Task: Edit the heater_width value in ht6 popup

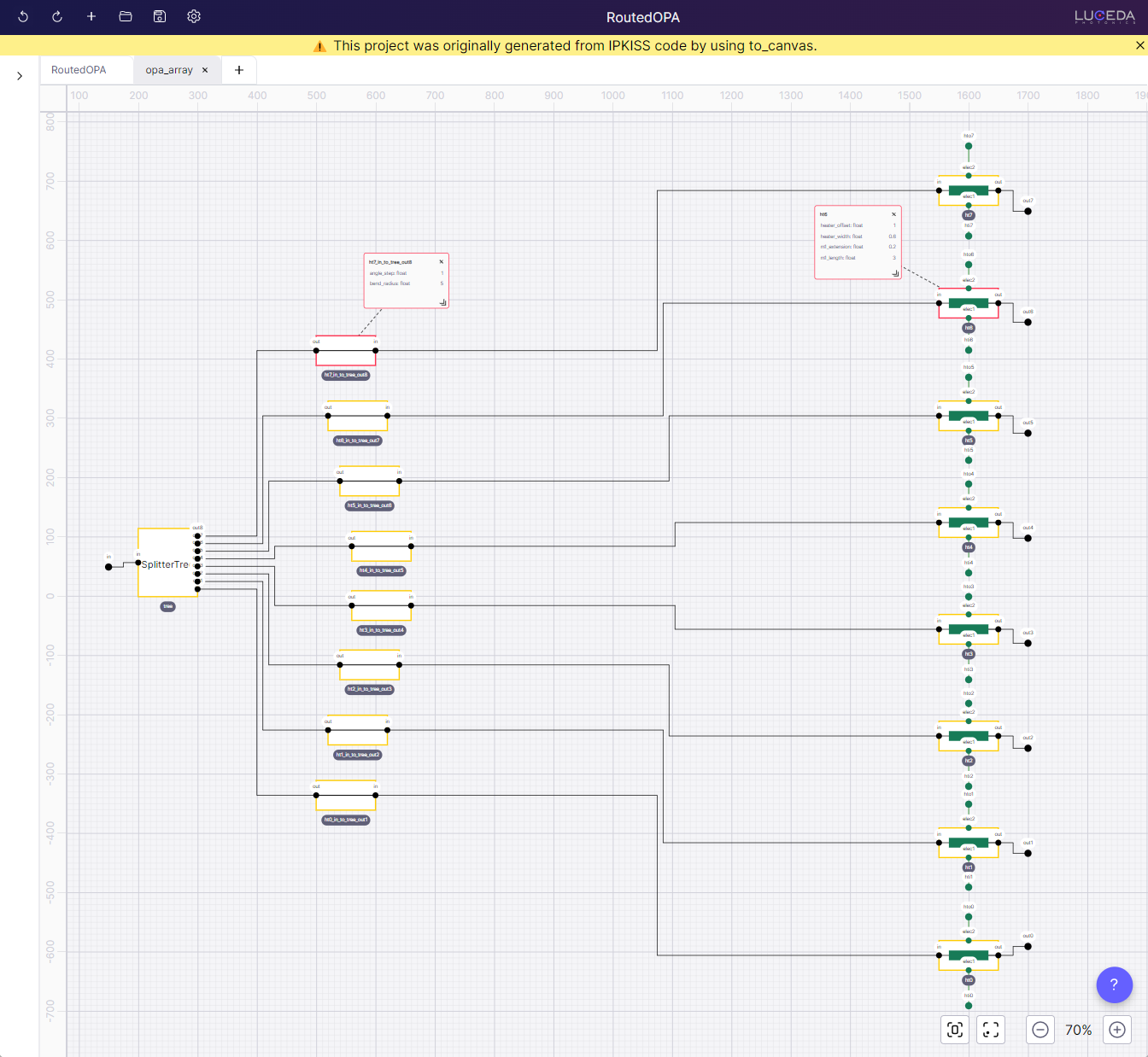Action: pos(892,237)
